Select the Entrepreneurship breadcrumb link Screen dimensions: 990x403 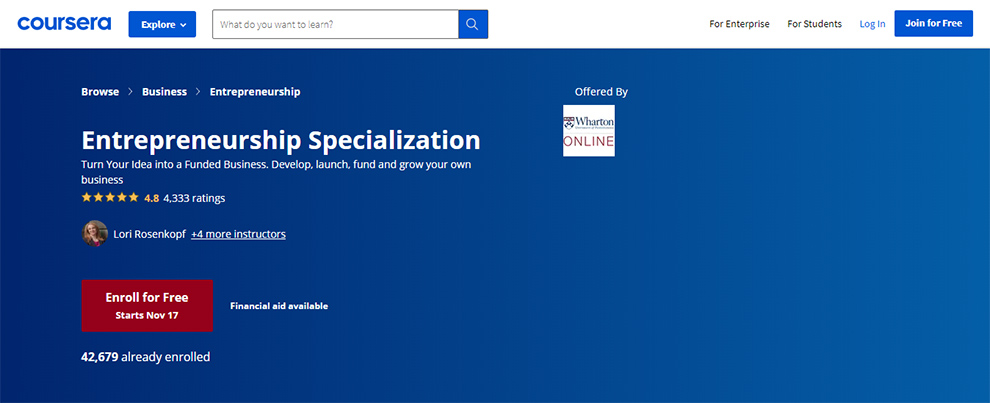pos(255,92)
